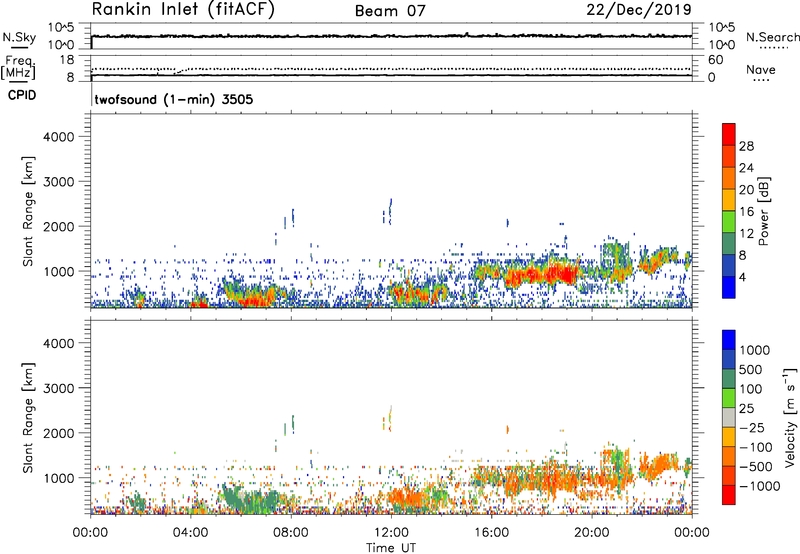Click the CPID label

(22, 95)
